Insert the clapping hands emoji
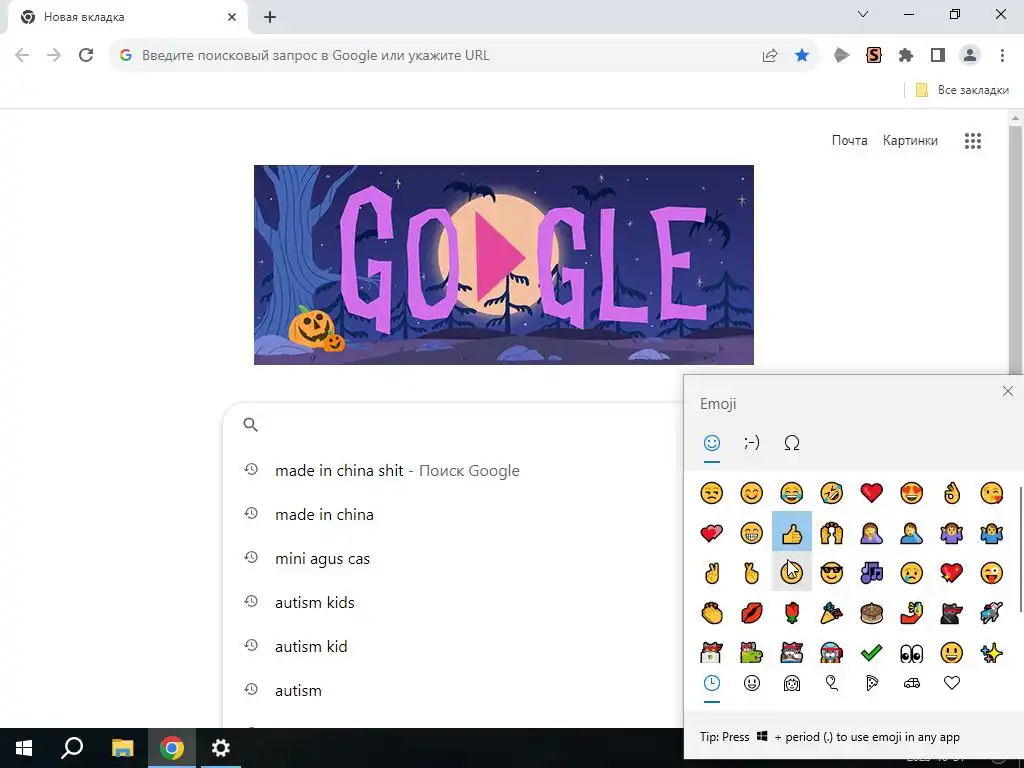Image resolution: width=1024 pixels, height=768 pixels. coord(711,613)
